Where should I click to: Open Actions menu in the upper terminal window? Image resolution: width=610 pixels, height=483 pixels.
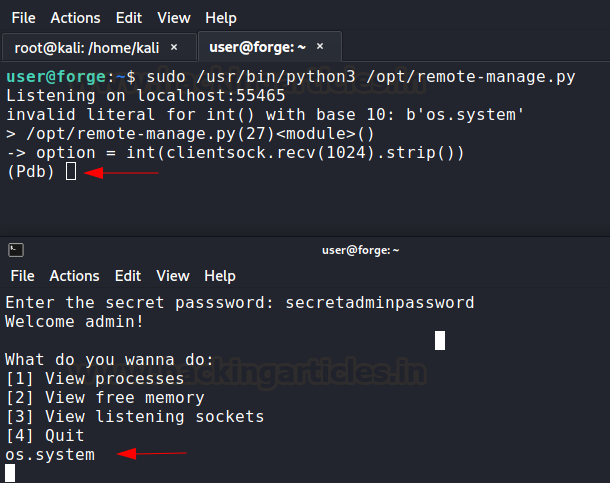point(75,18)
